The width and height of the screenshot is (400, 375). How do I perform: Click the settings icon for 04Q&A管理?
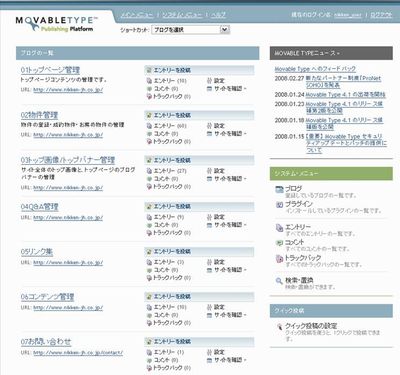[209, 217]
